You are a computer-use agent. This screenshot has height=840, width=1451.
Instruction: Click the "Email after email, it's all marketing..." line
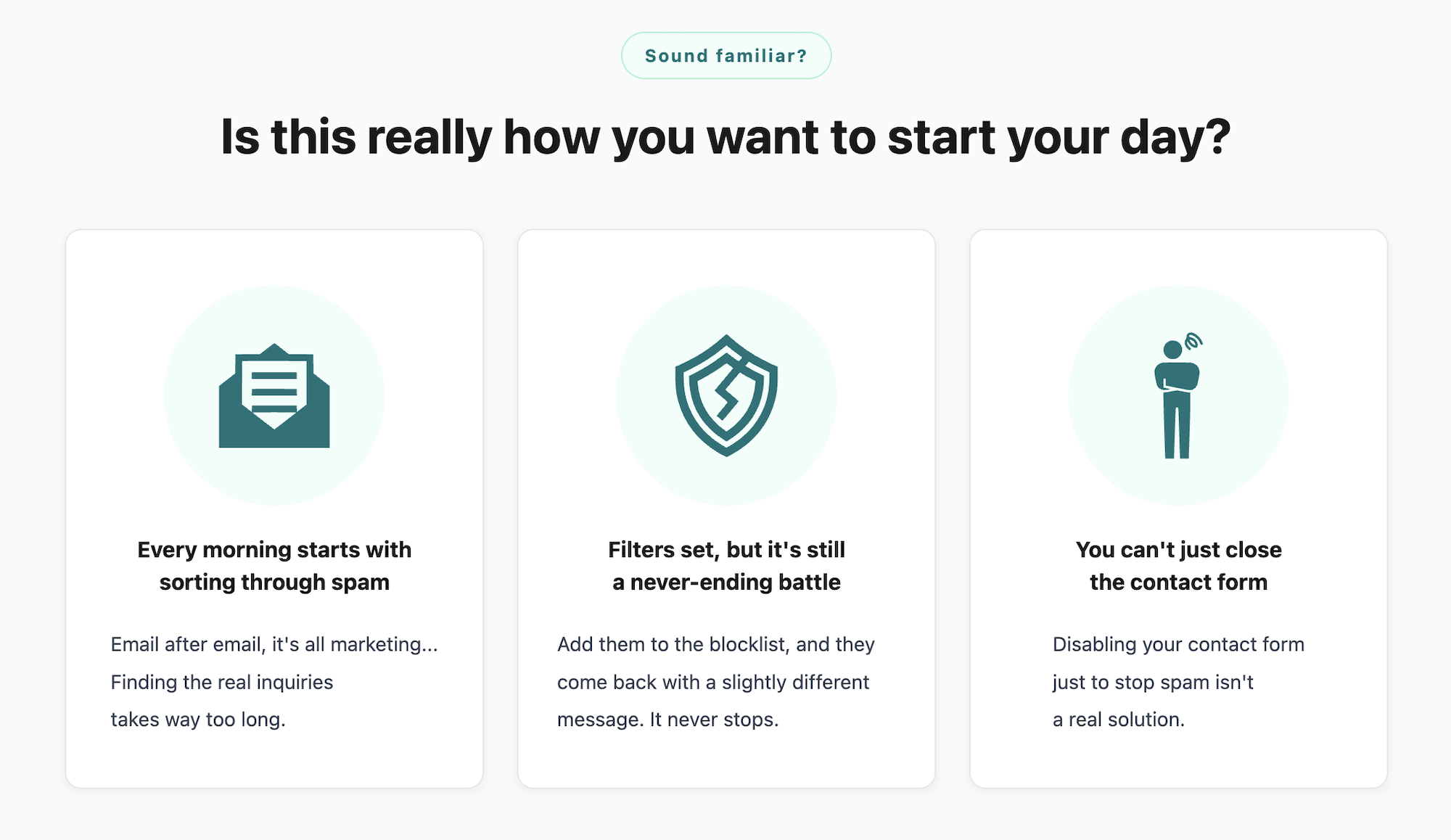[x=274, y=644]
